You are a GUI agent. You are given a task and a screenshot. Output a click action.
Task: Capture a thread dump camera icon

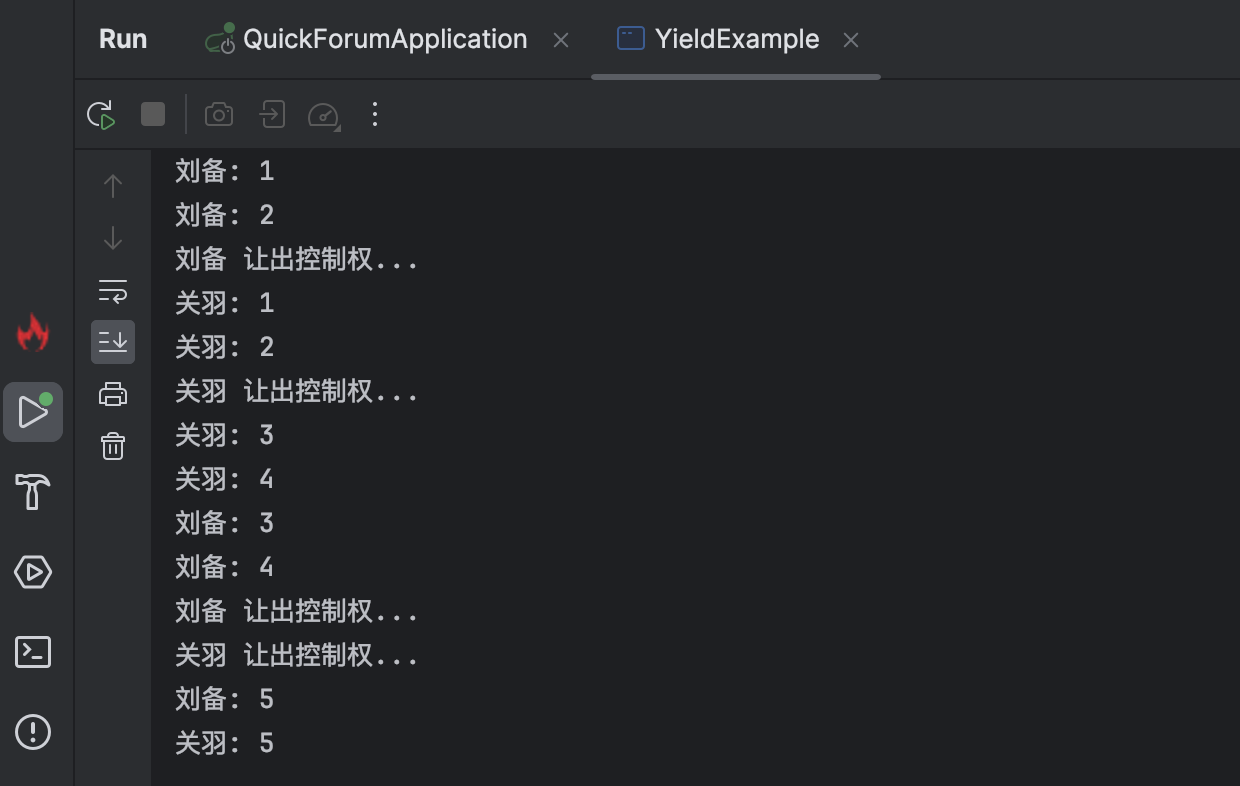tap(219, 115)
